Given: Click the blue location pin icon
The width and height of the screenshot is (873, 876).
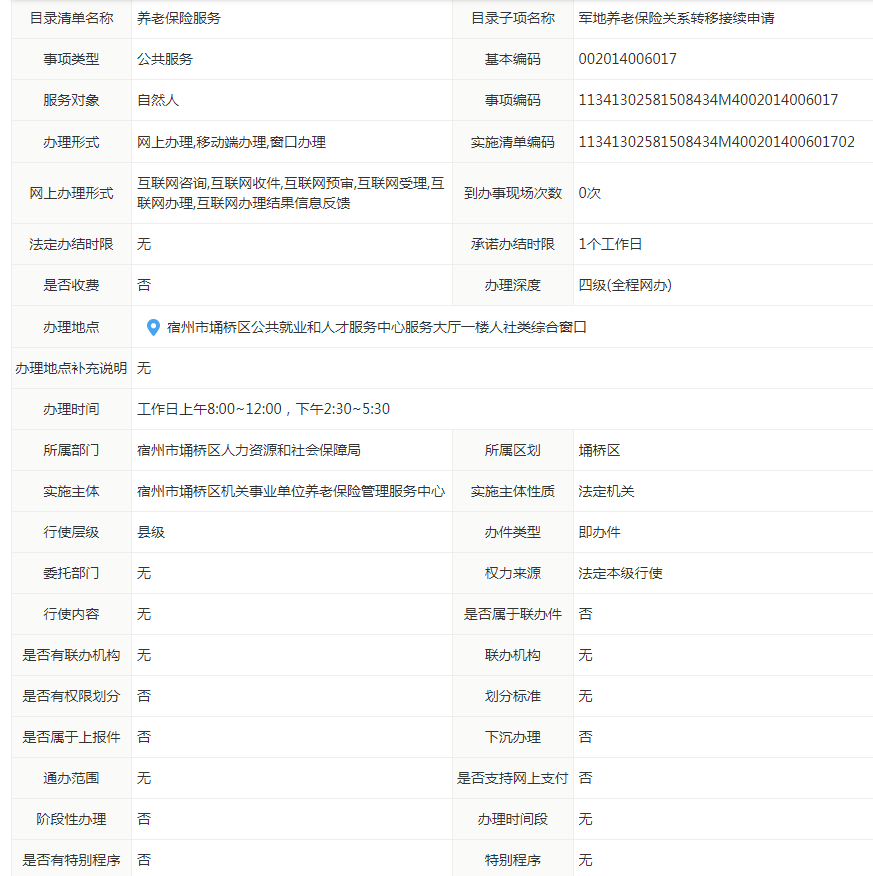Looking at the screenshot, I should [153, 327].
